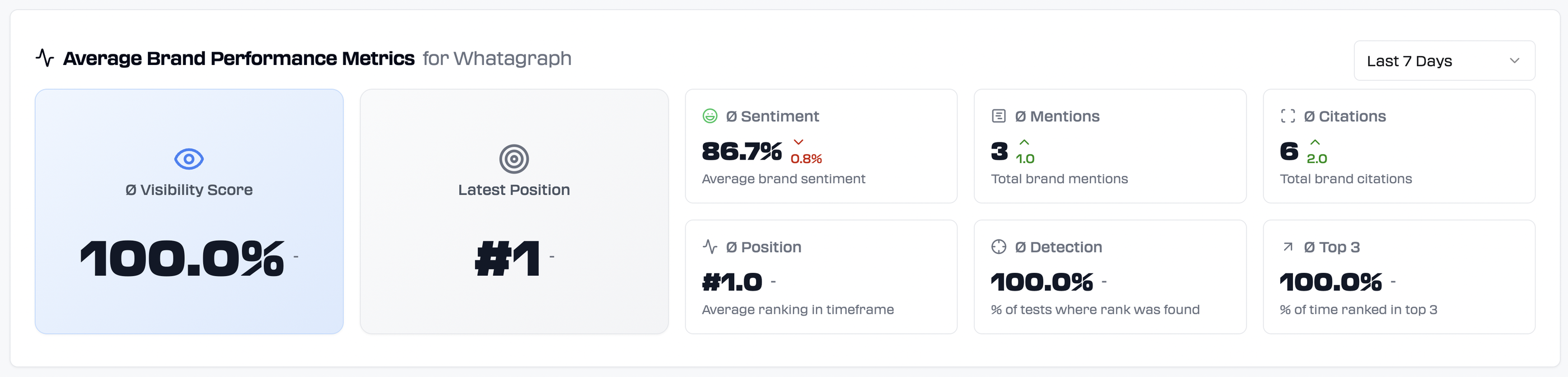Click the pulse icon before the dashboard title
Screen dimensions: 1568x377
[x=46, y=58]
